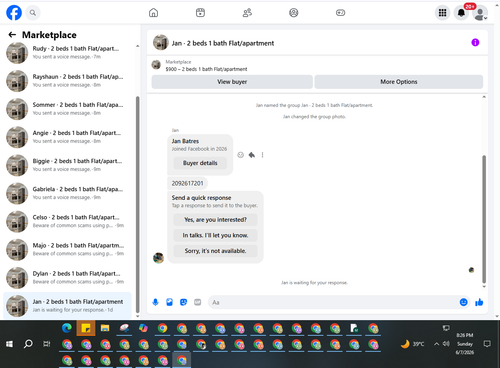
Task: Open the Rayshaun conversation row
Action: (67, 81)
